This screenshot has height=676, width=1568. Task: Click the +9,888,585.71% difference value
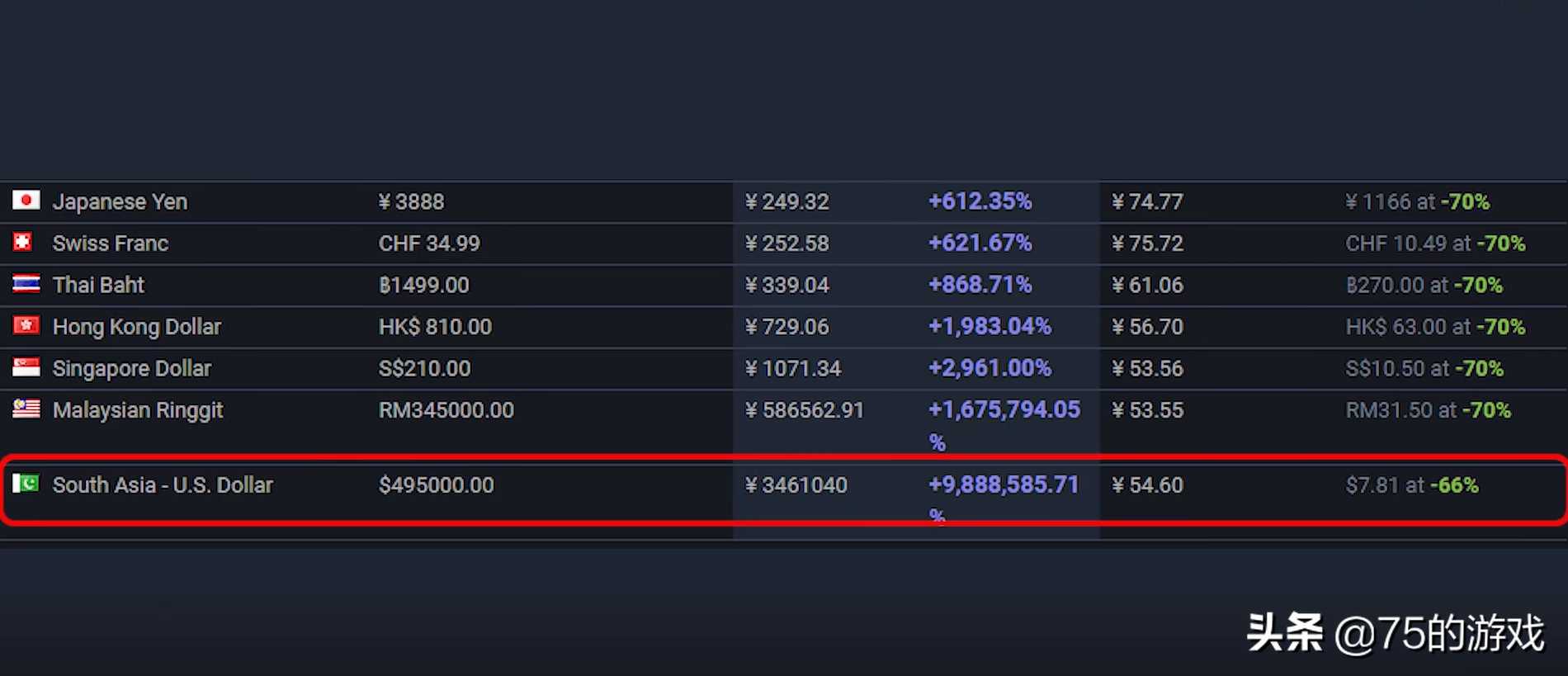1003,485
